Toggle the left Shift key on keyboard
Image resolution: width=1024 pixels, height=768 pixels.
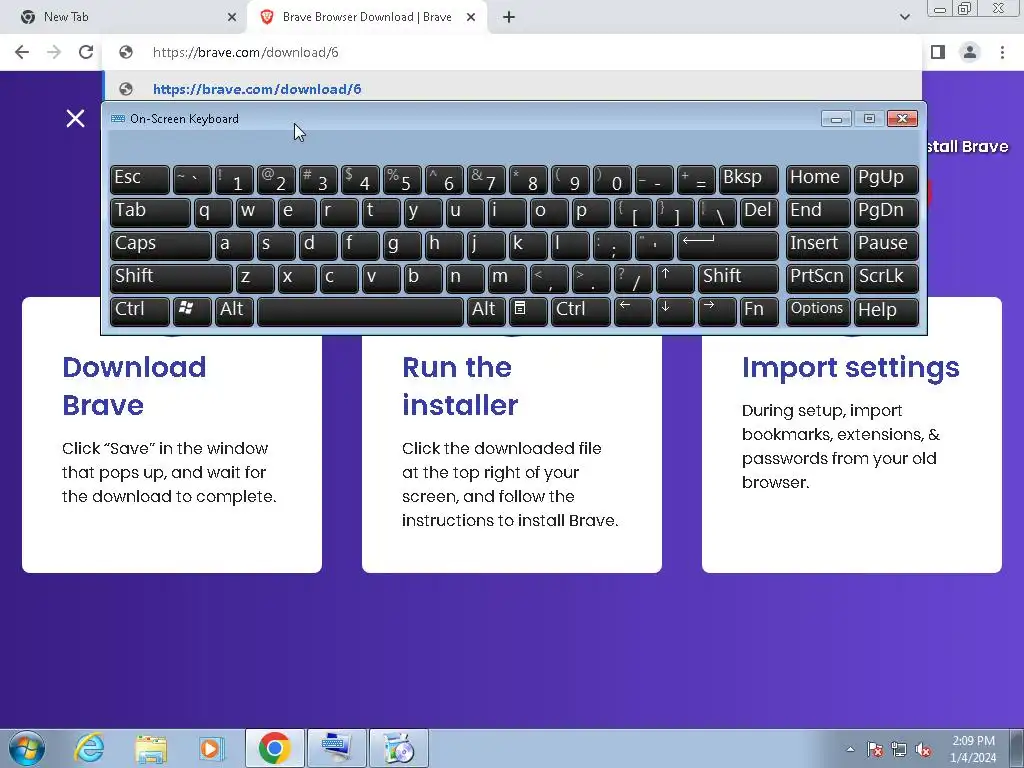[x=170, y=278]
